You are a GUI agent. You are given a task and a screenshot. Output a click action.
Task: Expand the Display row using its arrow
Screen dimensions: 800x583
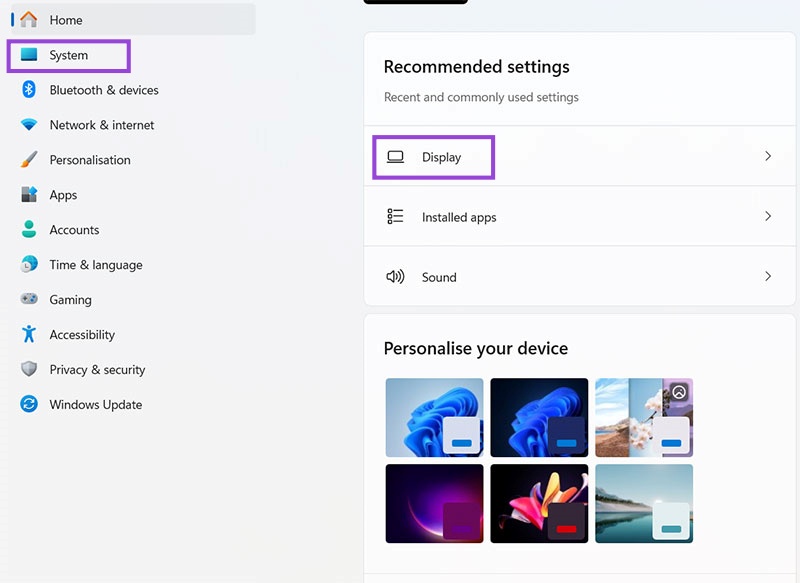tap(768, 157)
